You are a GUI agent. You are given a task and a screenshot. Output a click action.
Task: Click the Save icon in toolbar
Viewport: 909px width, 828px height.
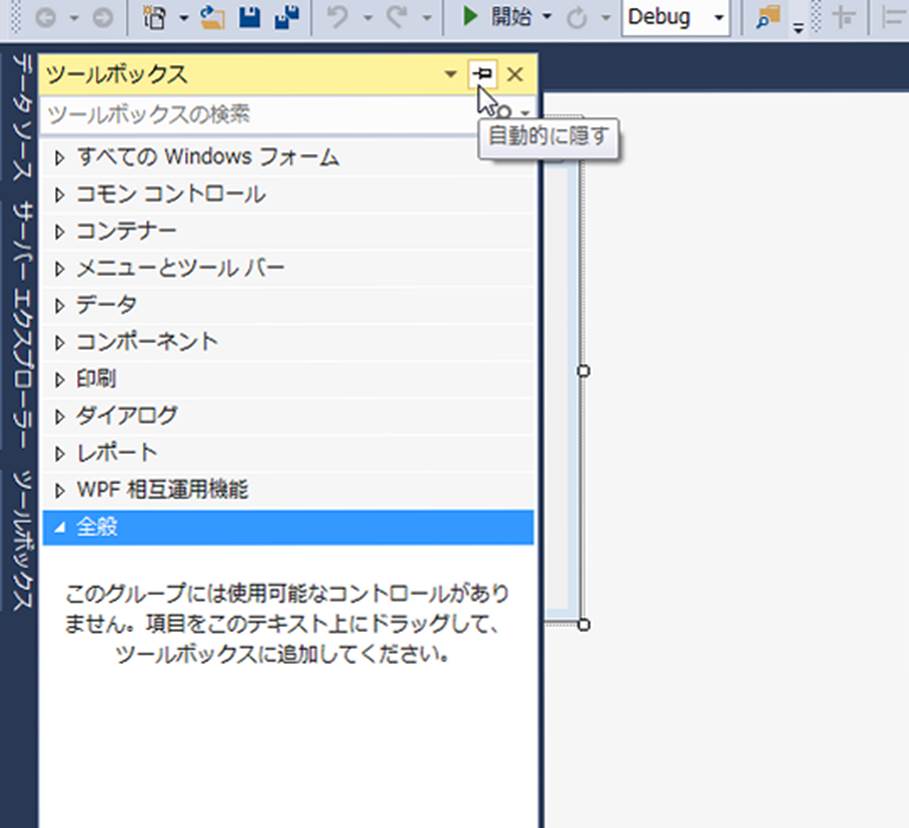coord(248,17)
